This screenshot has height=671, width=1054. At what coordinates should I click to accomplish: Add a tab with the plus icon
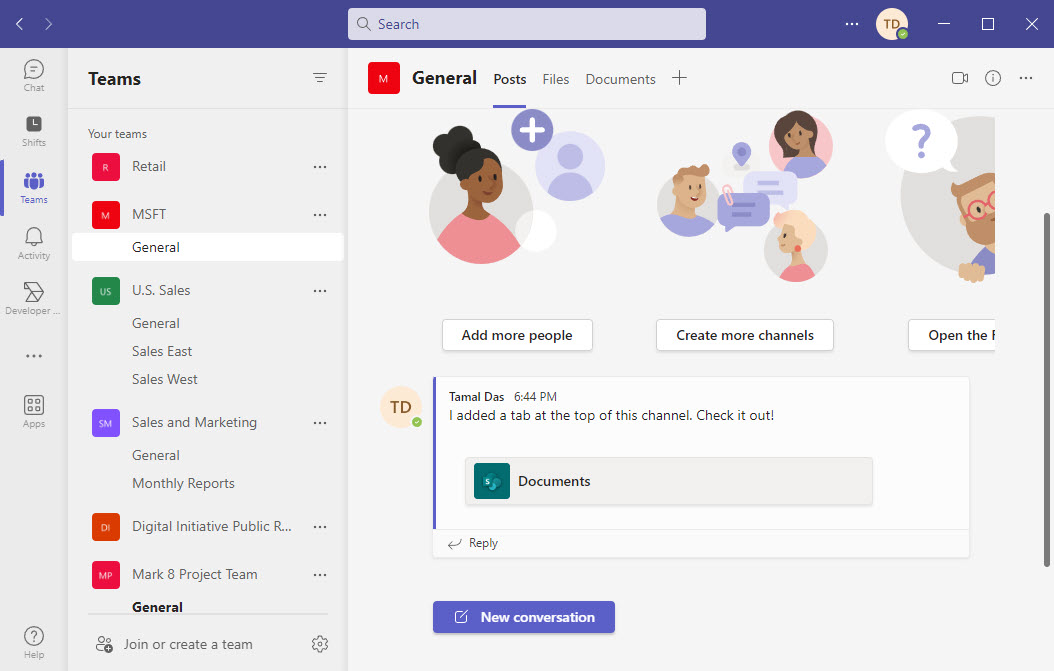[680, 78]
